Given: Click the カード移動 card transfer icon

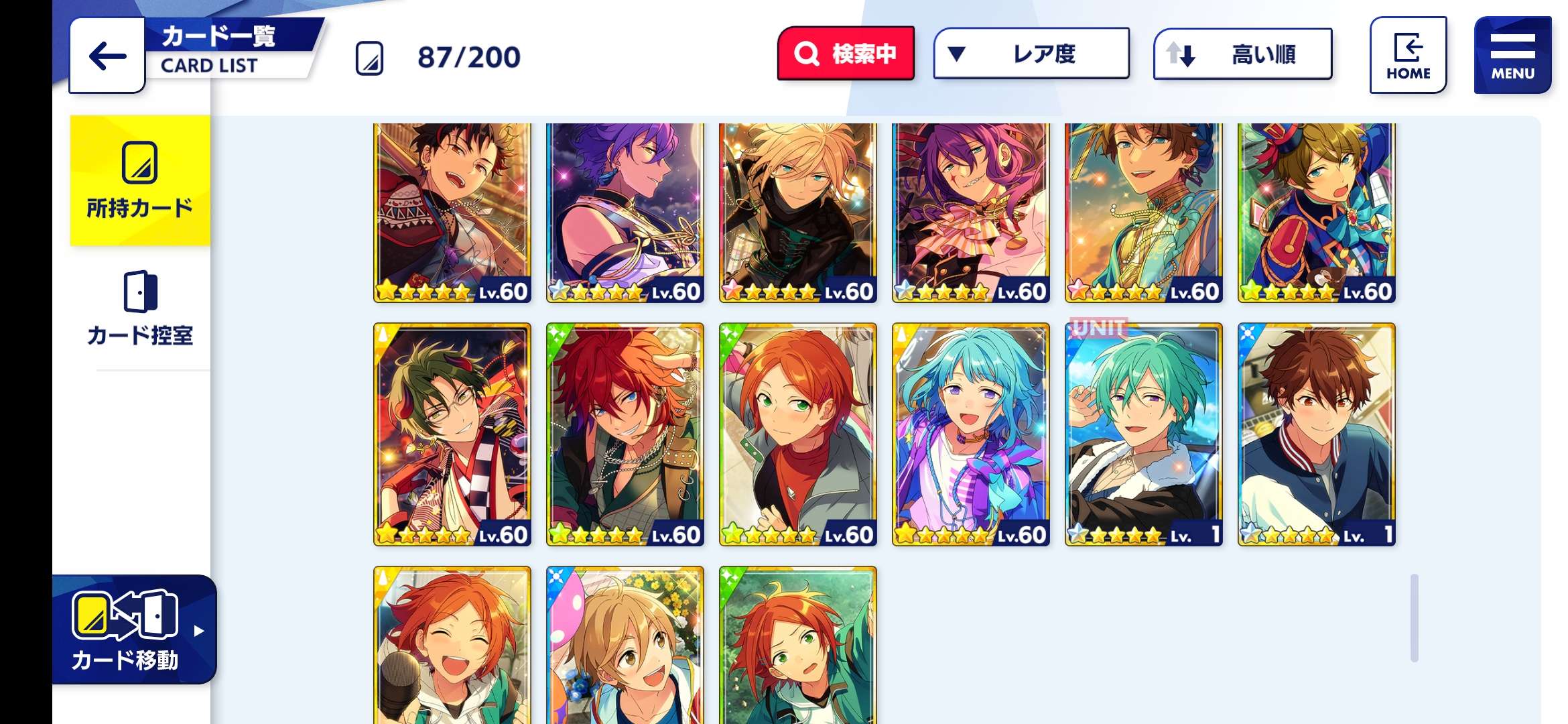Looking at the screenshot, I should (125, 614).
